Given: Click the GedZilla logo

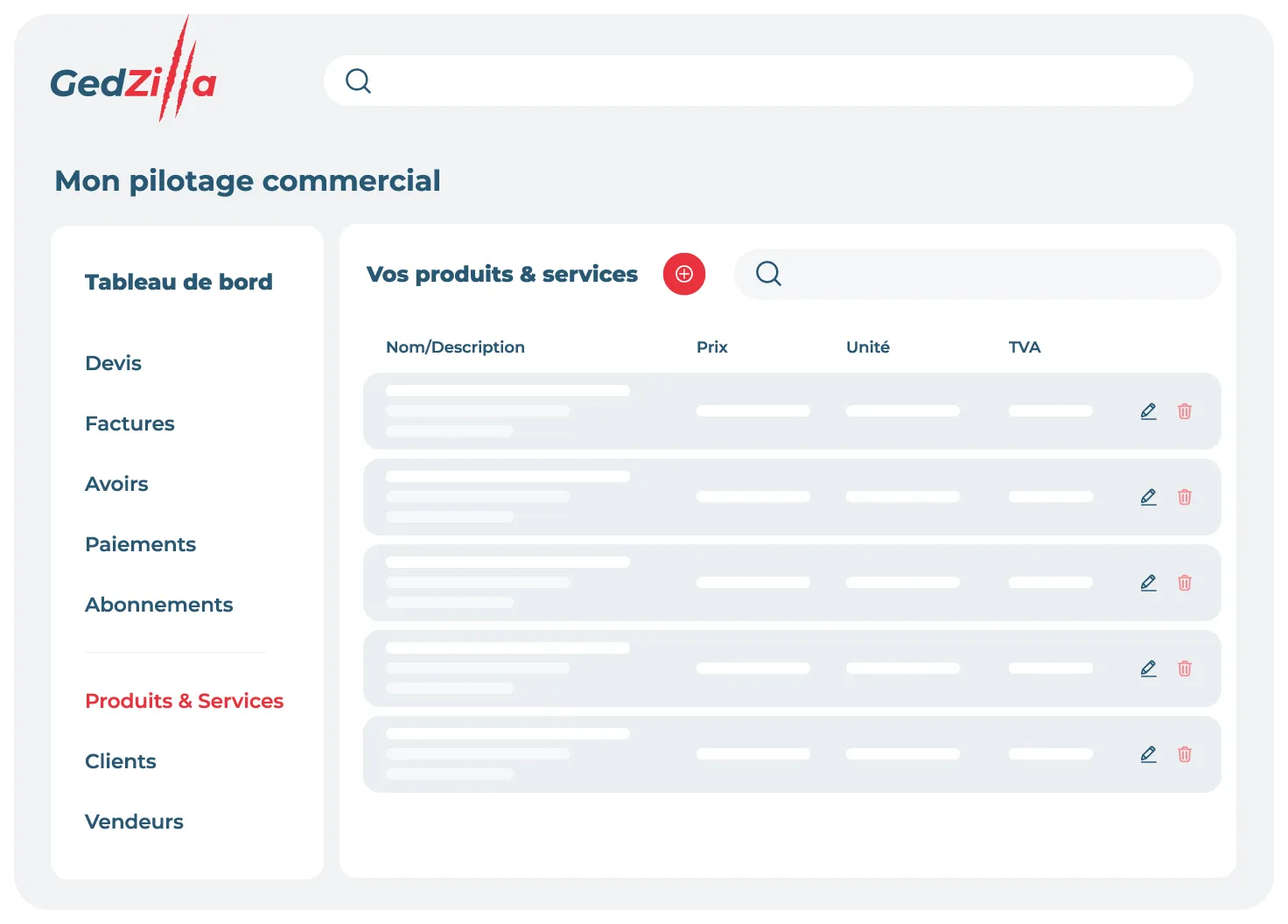Looking at the screenshot, I should (x=133, y=70).
